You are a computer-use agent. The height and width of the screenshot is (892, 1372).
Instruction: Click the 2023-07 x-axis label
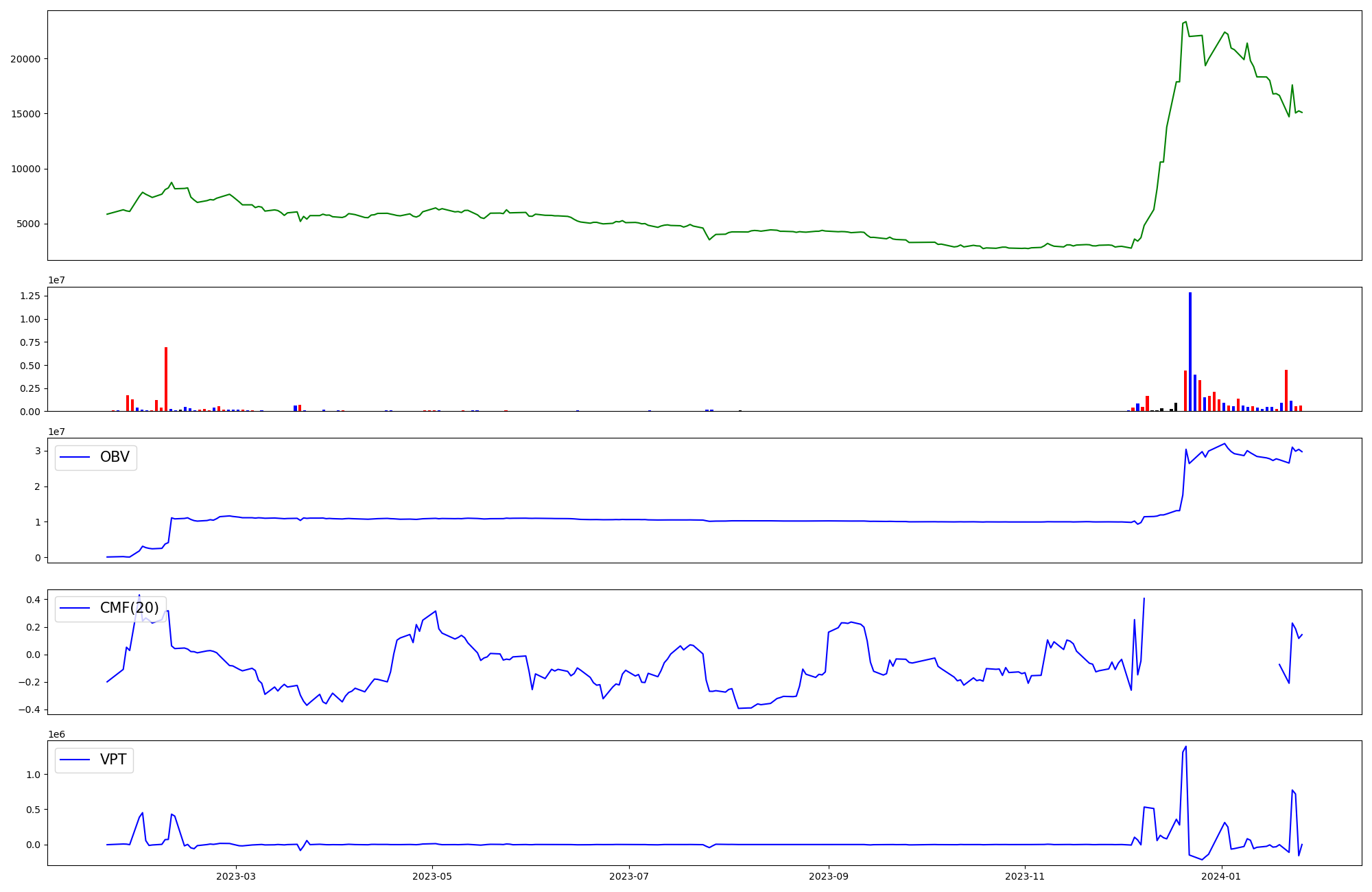(629, 876)
